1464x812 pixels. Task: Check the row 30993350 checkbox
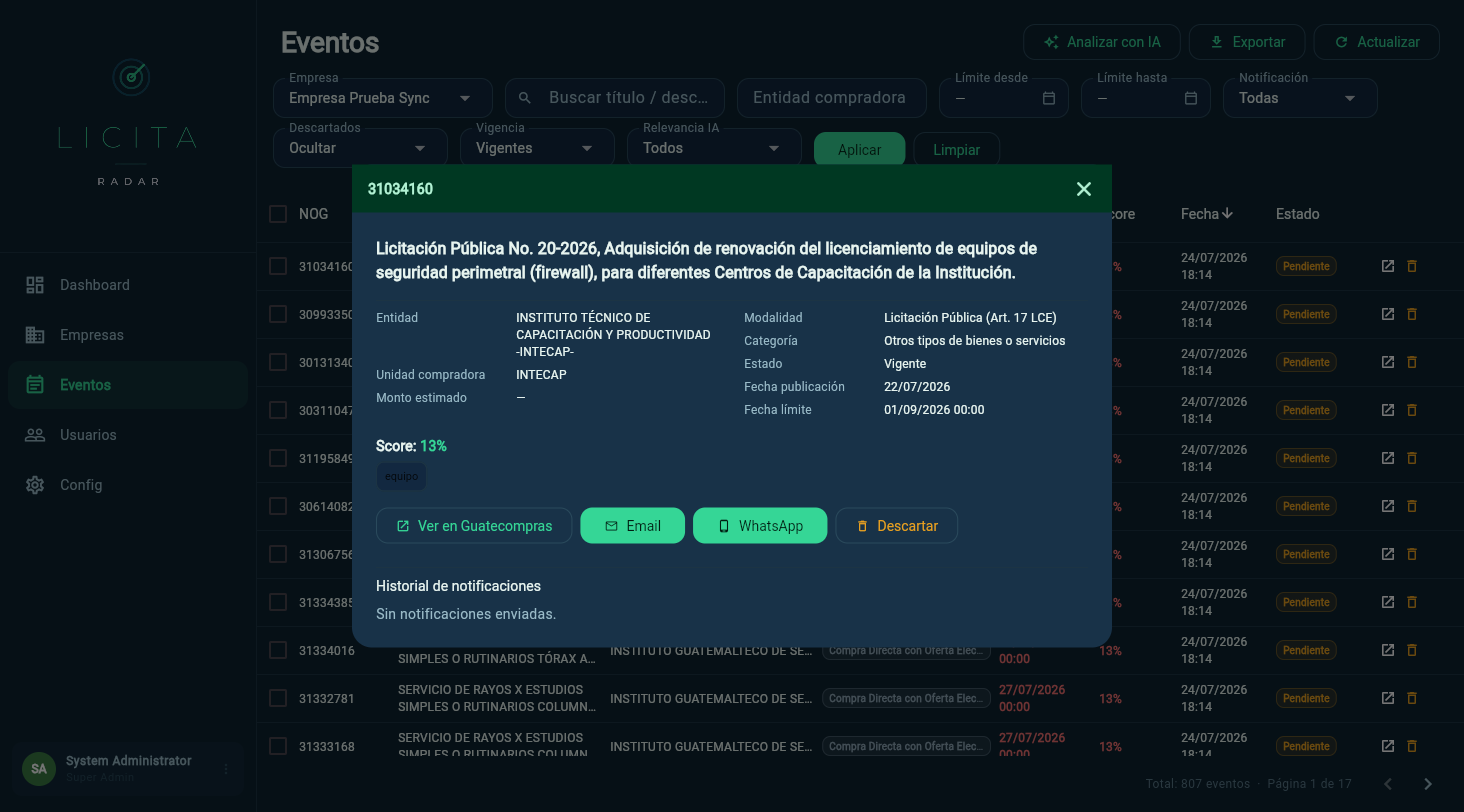(278, 314)
